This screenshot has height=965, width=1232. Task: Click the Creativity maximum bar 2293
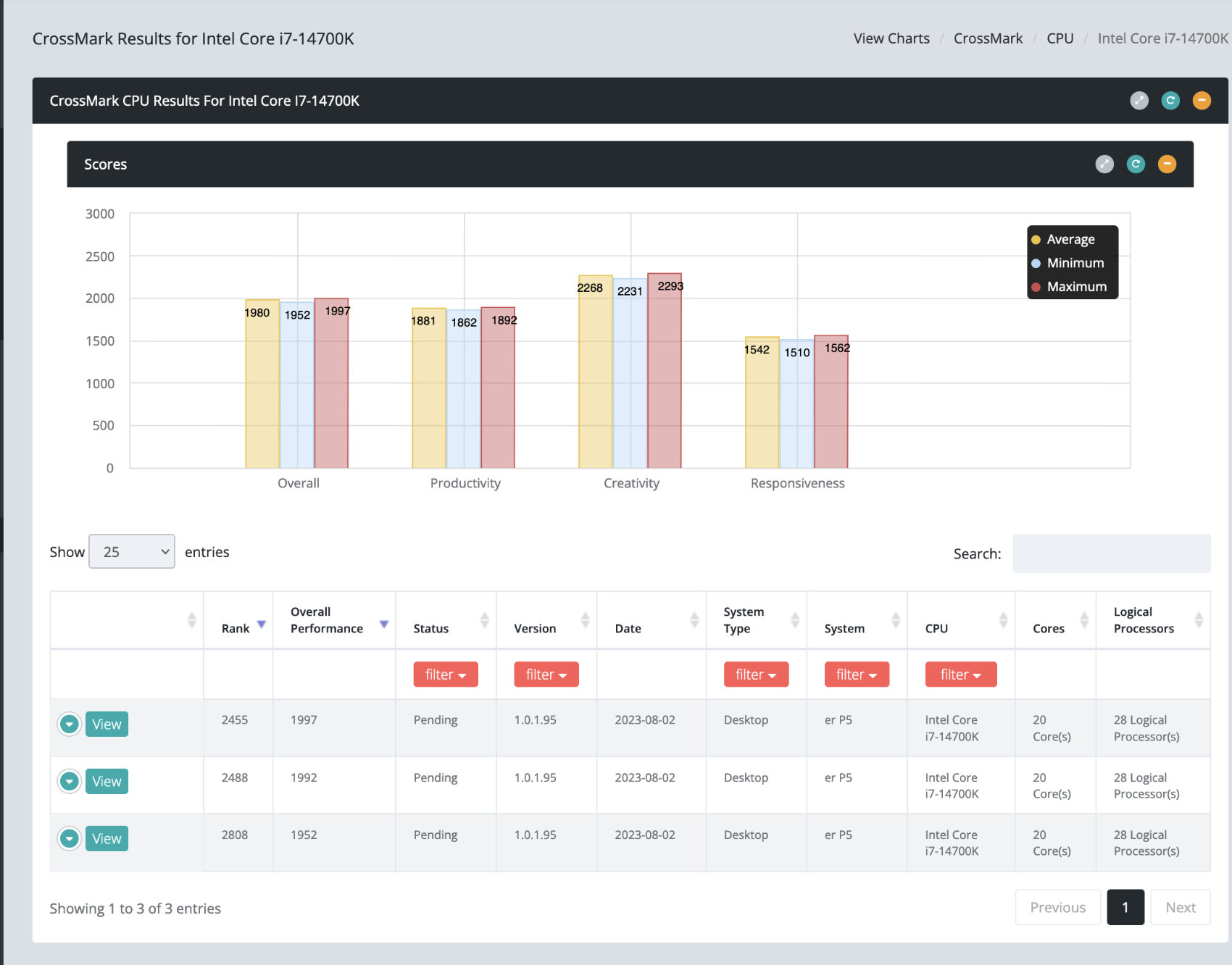[x=665, y=371]
